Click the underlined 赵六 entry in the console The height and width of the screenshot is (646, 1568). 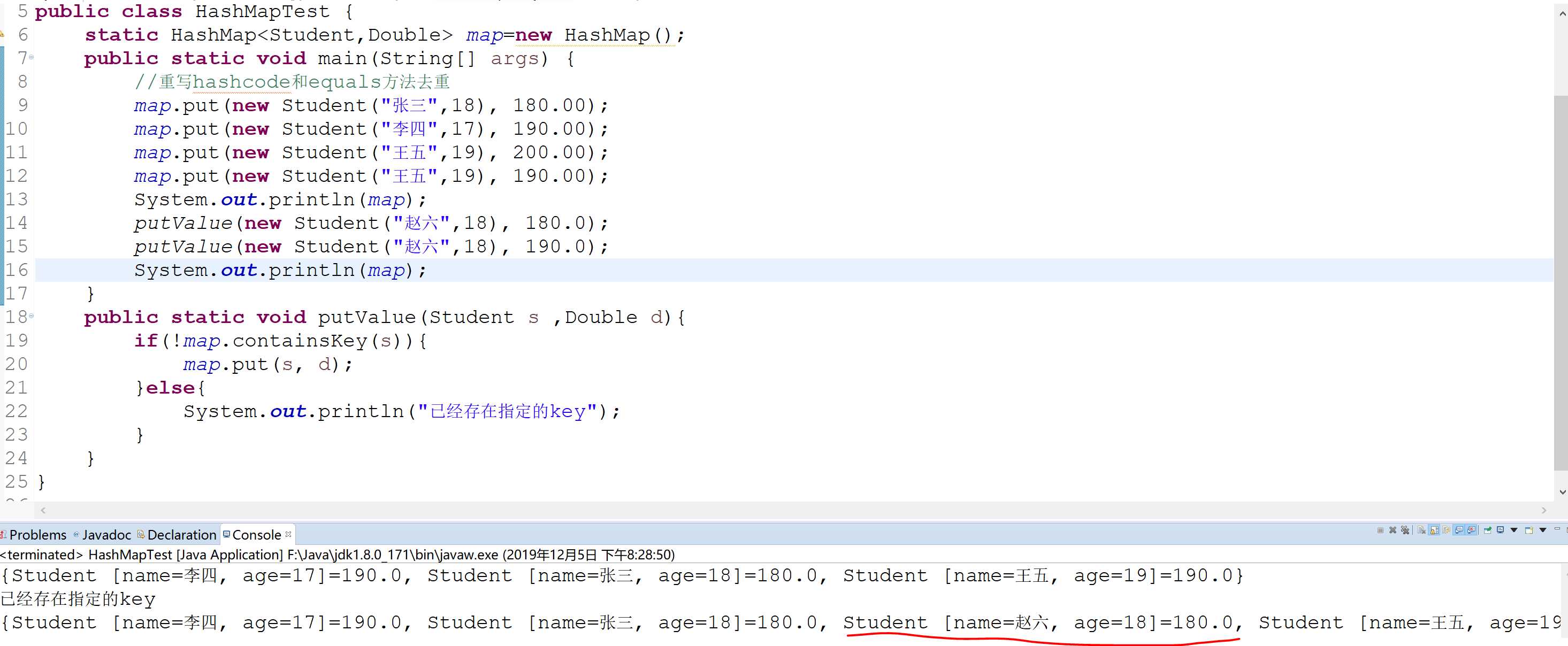pyautogui.click(x=1042, y=623)
